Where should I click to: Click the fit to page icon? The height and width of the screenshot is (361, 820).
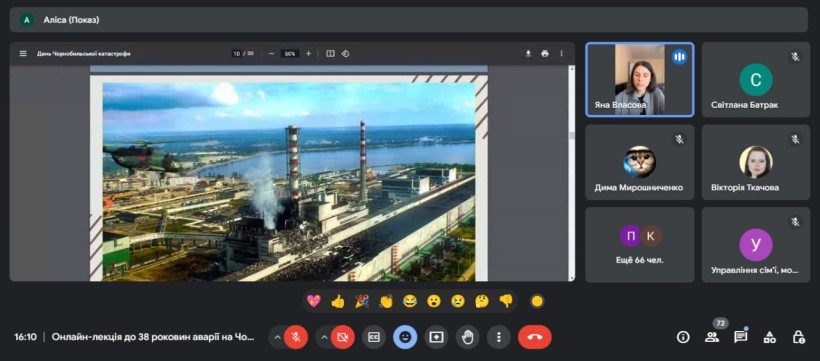(x=331, y=53)
